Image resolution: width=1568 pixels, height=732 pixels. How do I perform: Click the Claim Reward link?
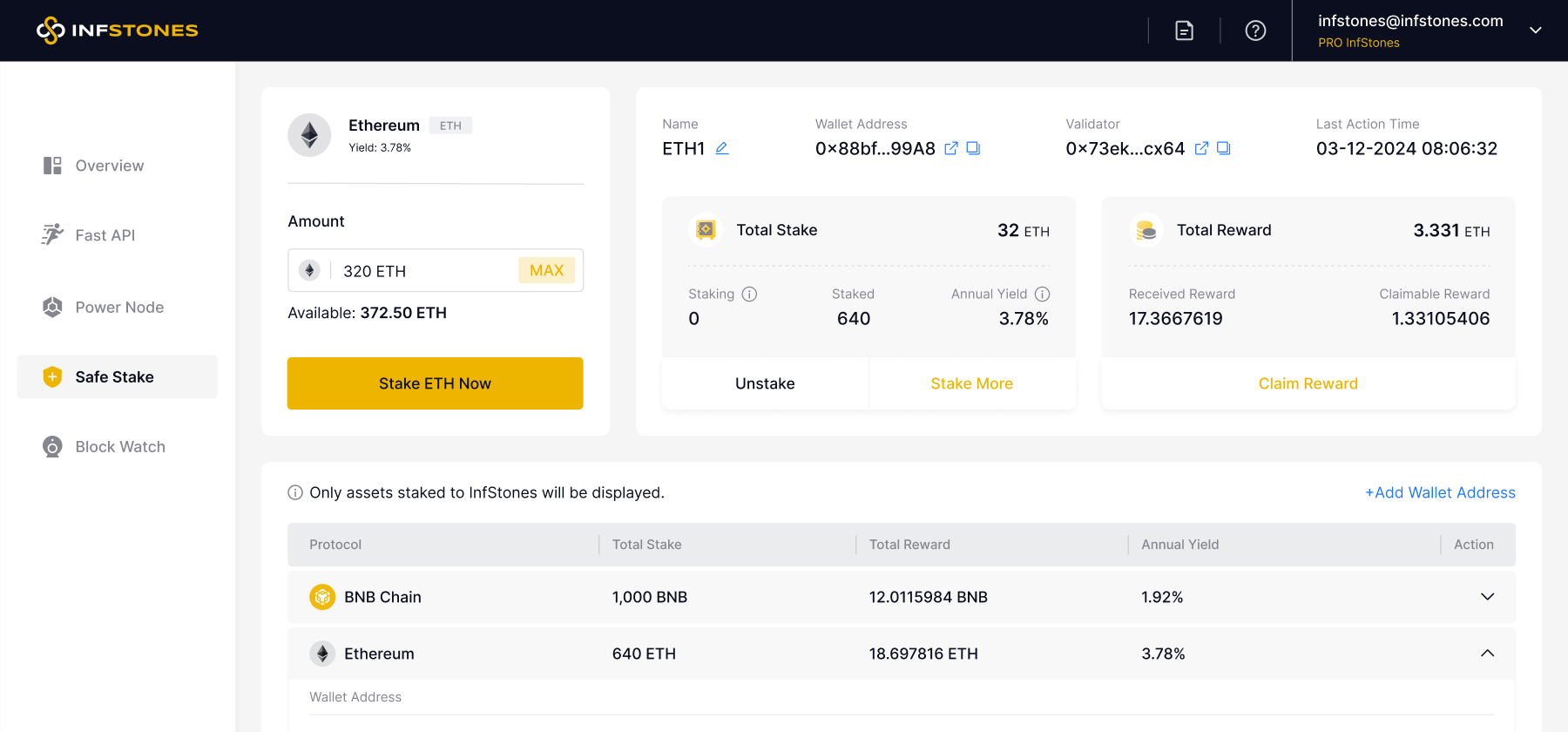click(1308, 383)
